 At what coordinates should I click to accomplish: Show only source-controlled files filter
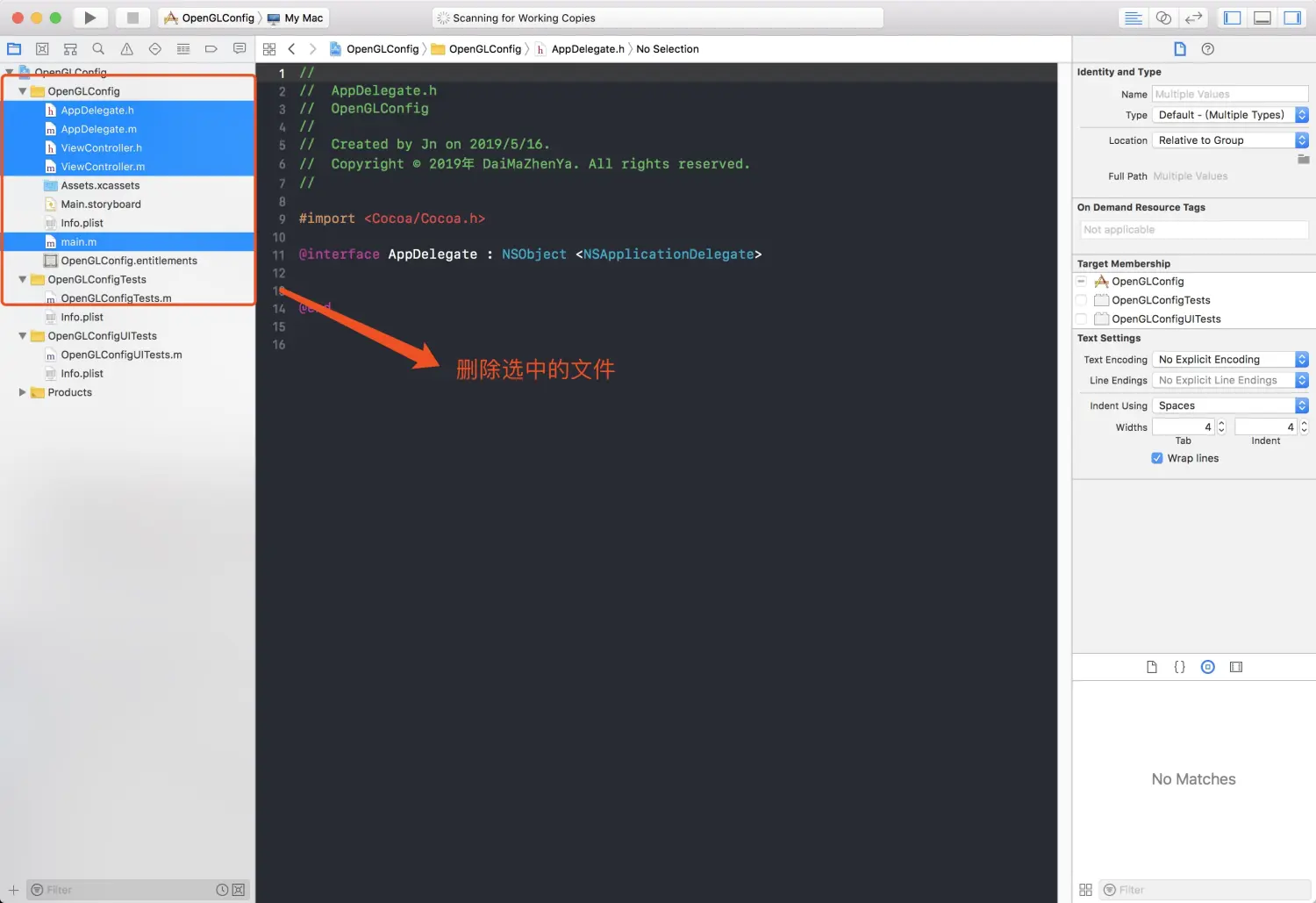[238, 890]
